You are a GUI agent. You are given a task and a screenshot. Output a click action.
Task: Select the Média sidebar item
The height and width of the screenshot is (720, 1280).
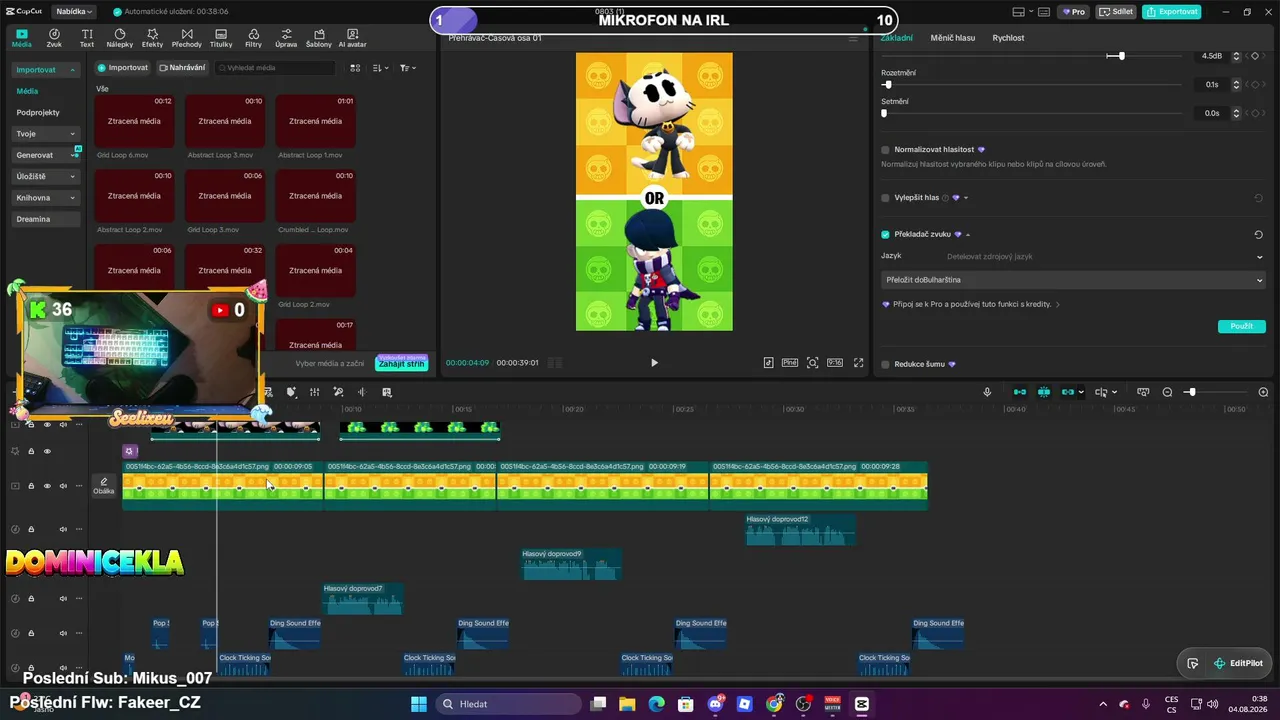click(x=27, y=91)
